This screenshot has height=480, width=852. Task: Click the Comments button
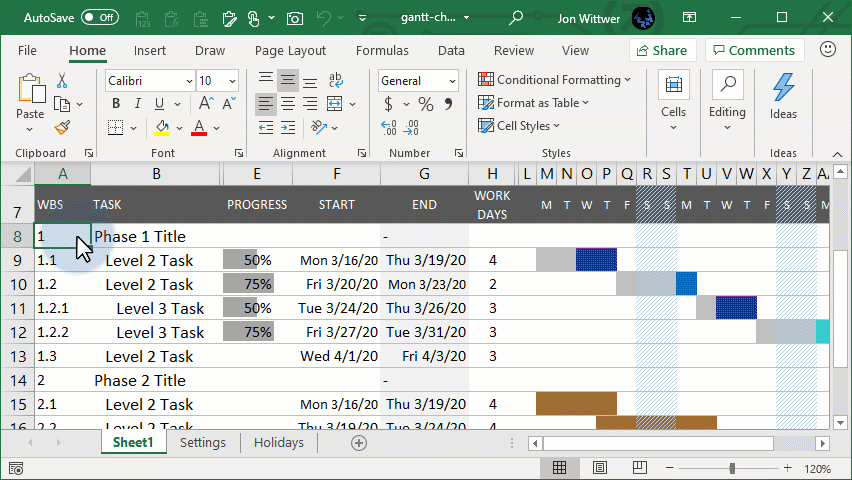click(754, 51)
